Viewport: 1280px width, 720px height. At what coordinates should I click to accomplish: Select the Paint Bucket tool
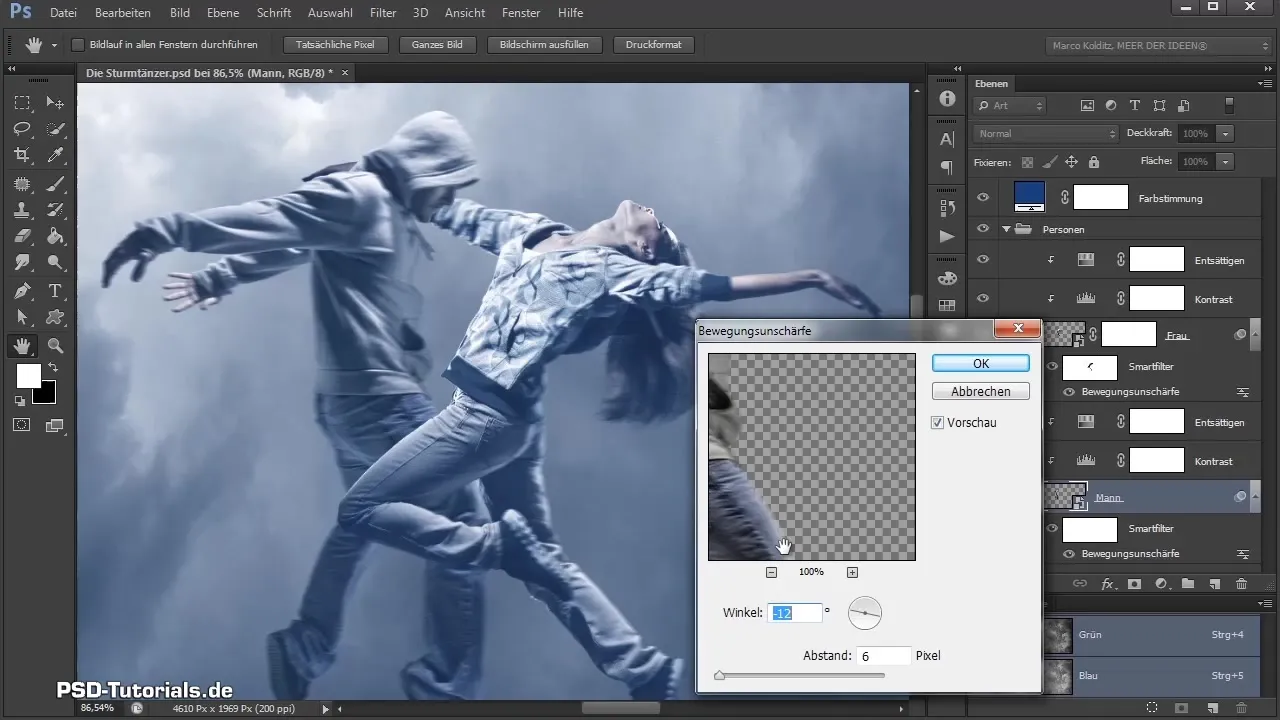point(56,237)
